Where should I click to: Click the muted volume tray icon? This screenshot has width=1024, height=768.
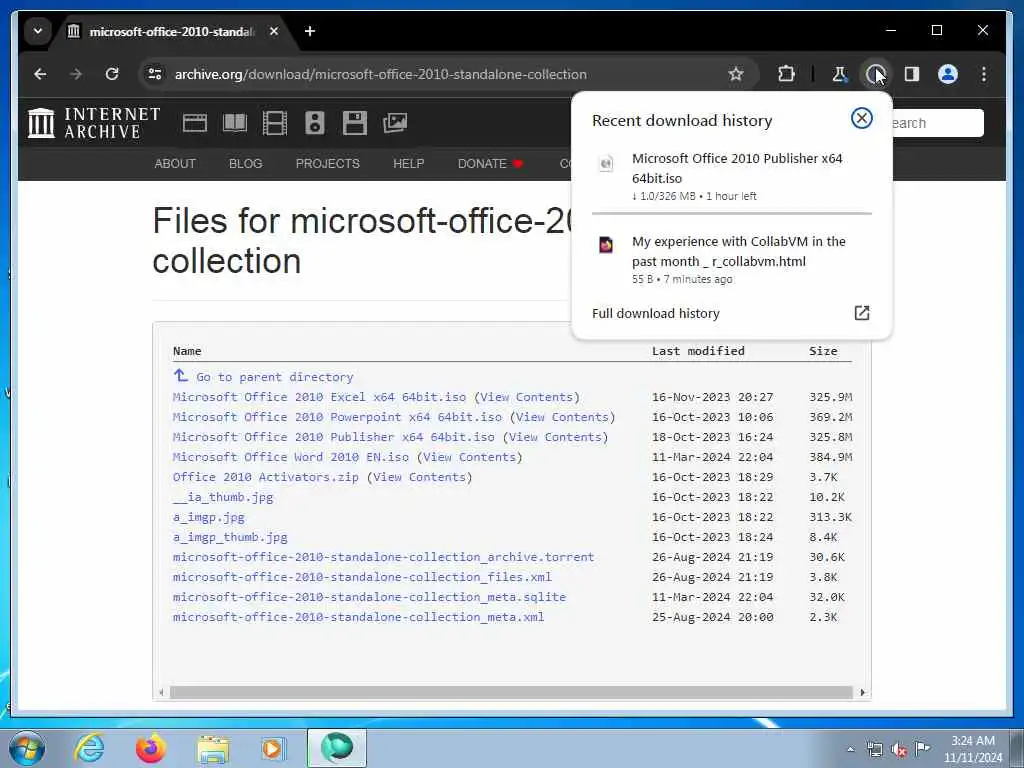click(899, 750)
